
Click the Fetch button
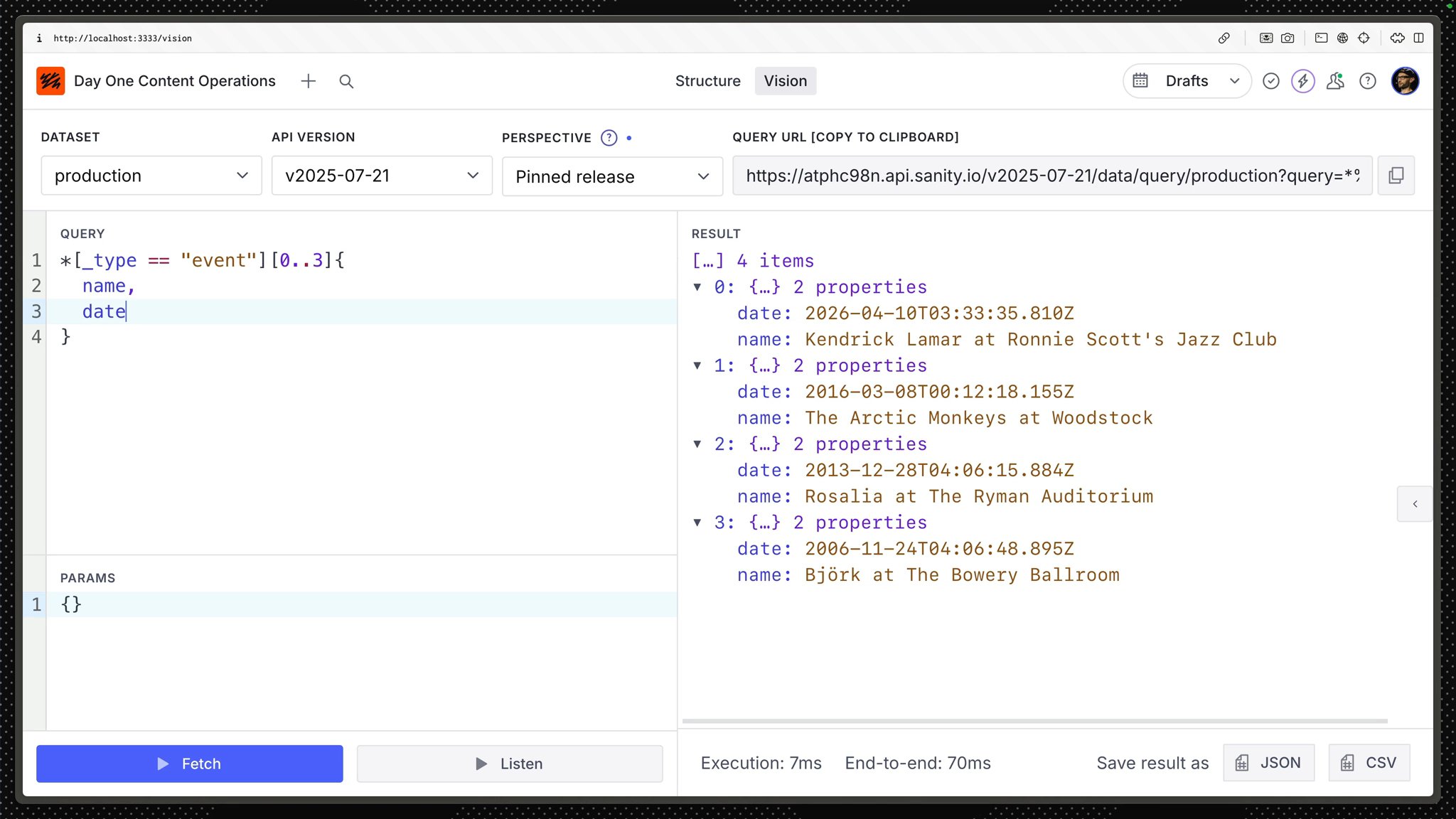click(x=190, y=764)
